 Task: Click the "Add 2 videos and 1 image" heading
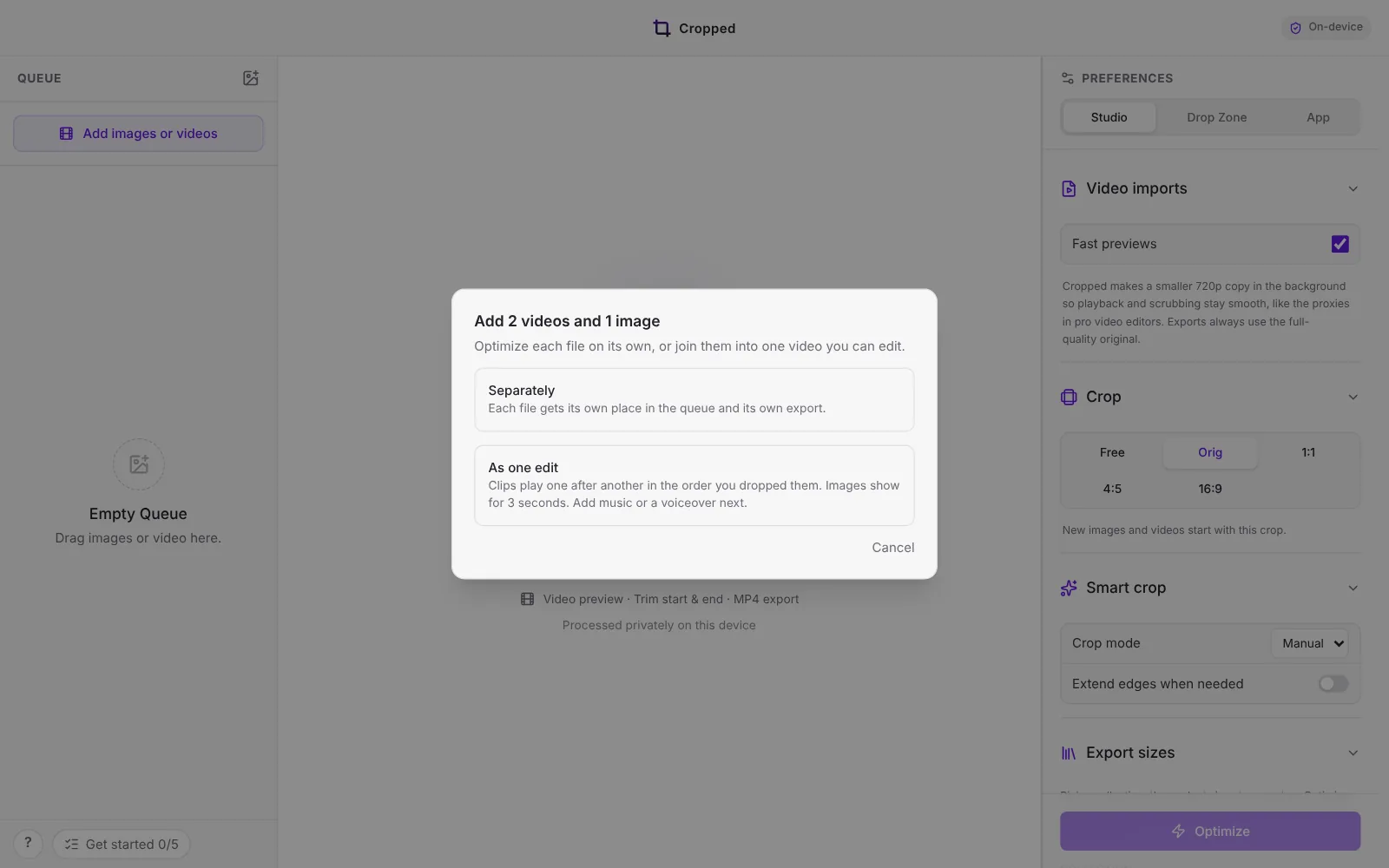click(x=567, y=321)
